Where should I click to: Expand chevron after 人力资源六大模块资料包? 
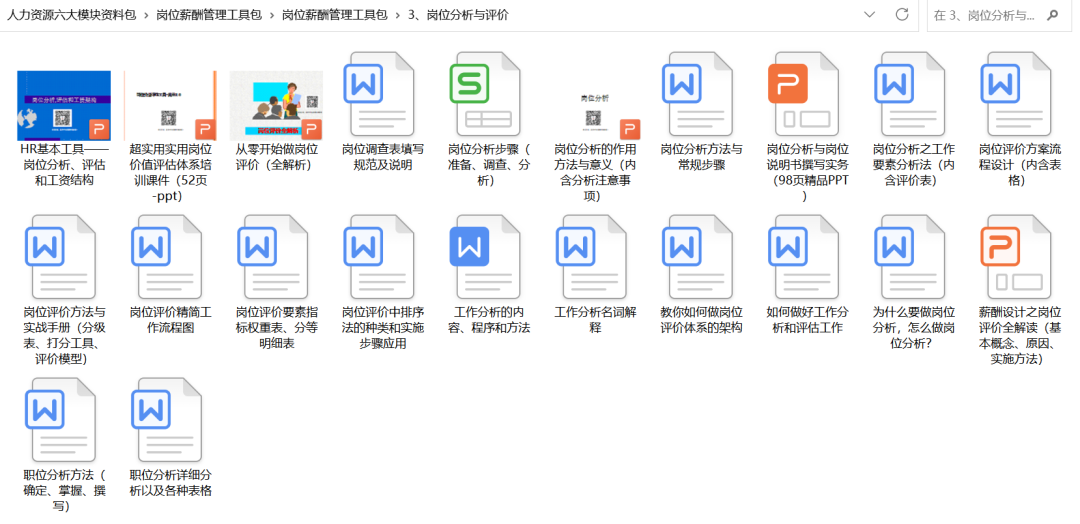[147, 15]
